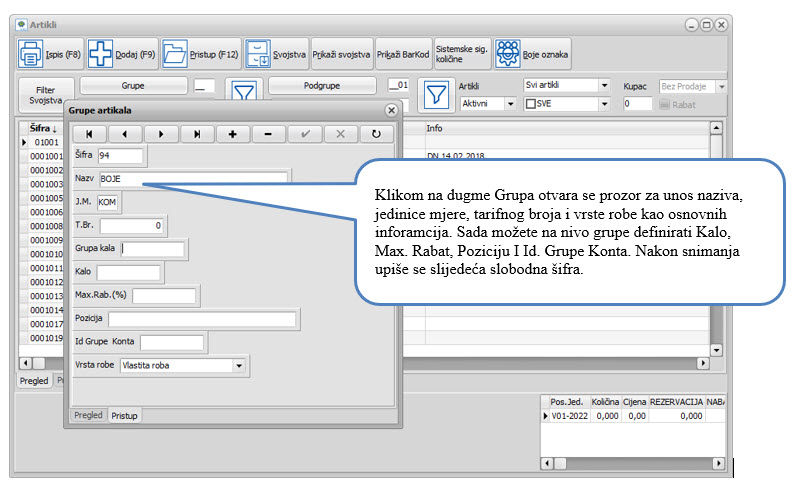Go to next record in Grupe artikala
The width and height of the screenshot is (800, 489).
(161, 134)
